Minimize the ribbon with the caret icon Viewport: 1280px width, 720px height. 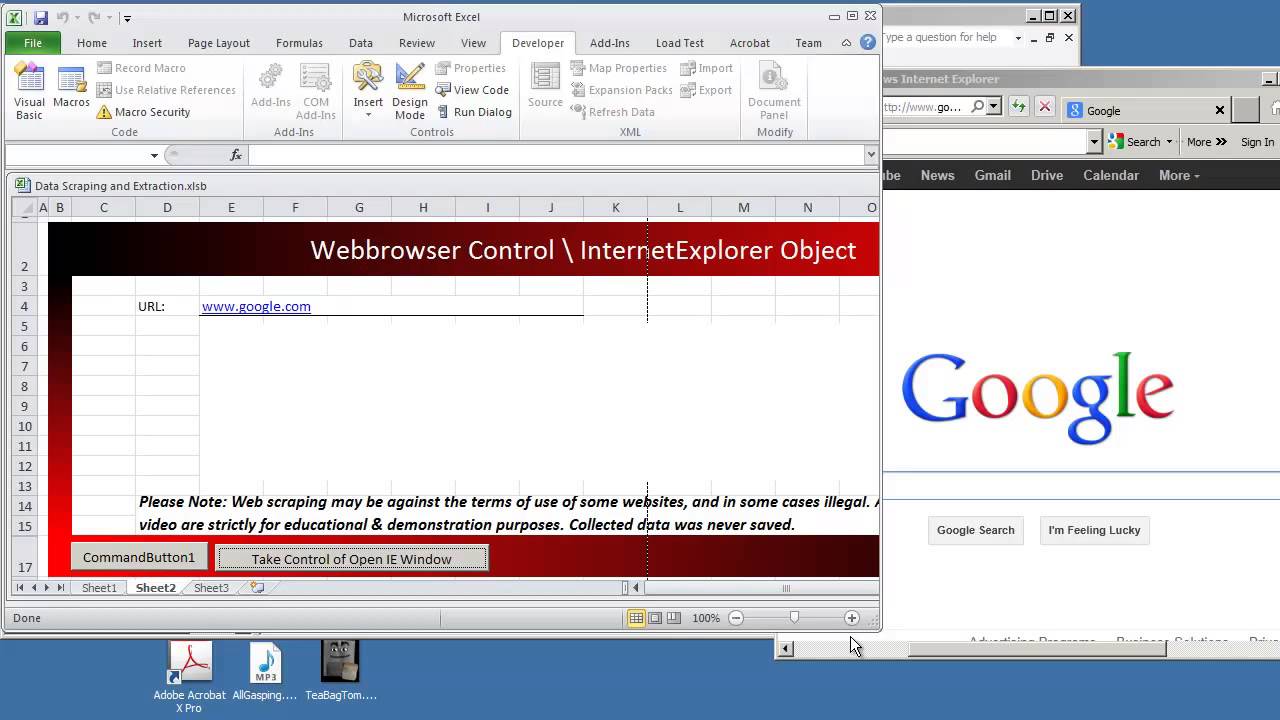847,43
